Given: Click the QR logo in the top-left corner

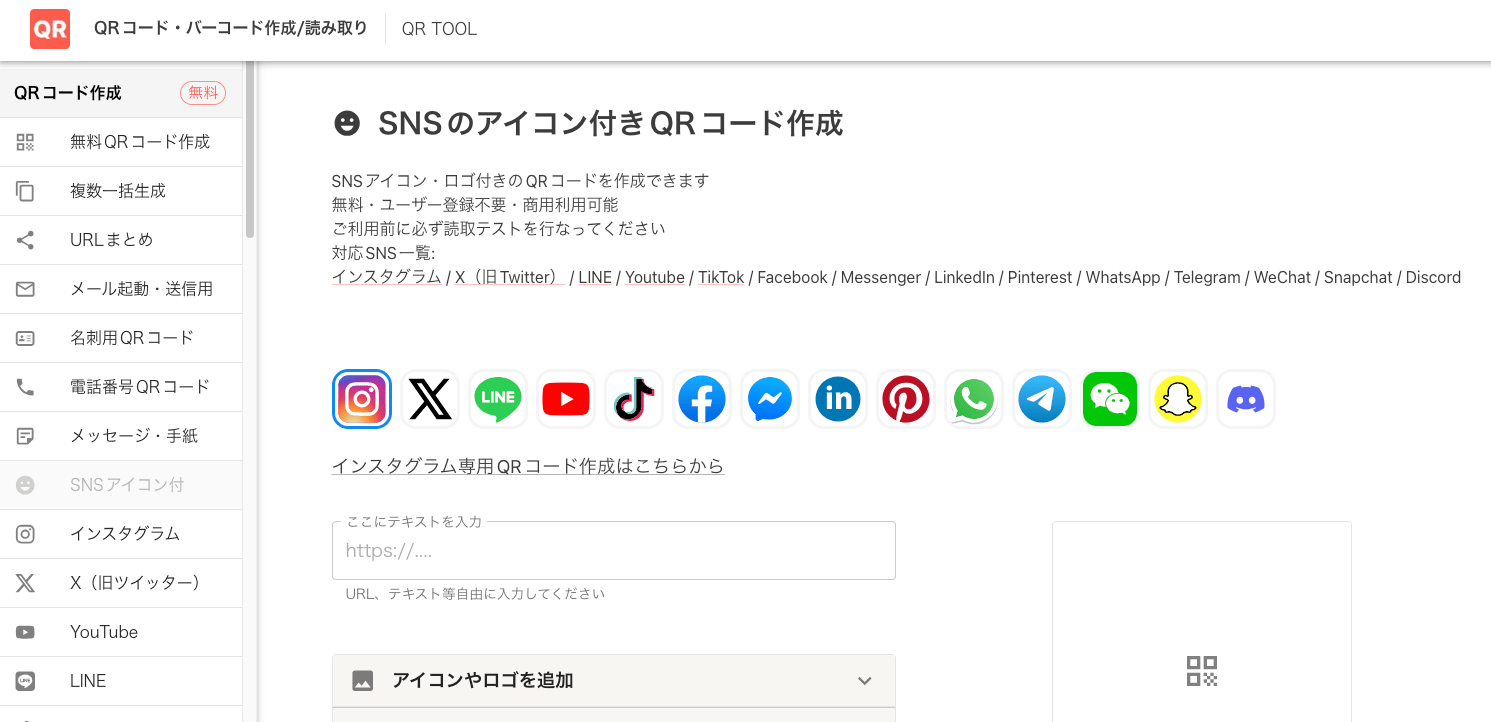Looking at the screenshot, I should (49, 29).
